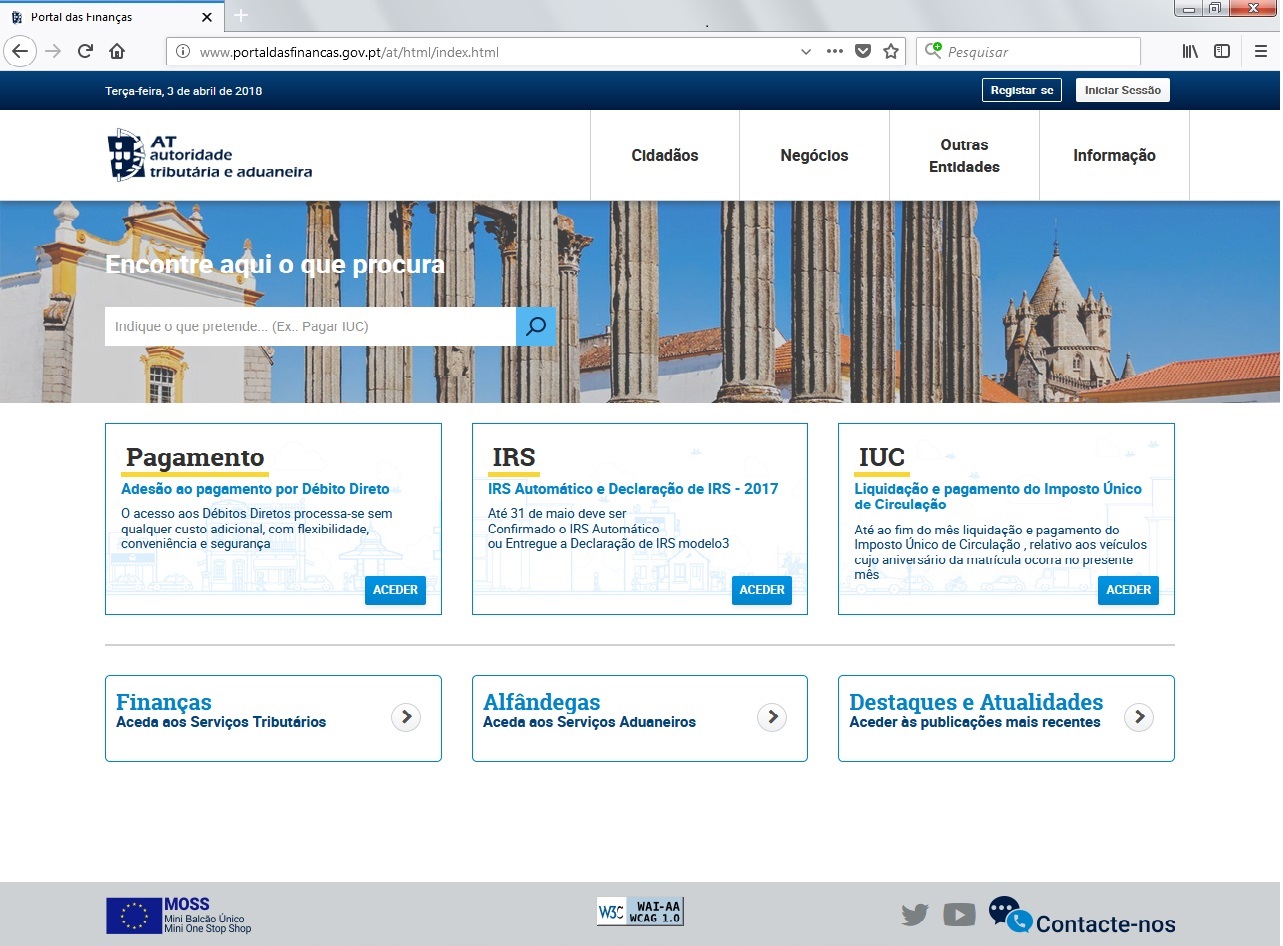This screenshot has width=1283, height=946.
Task: Click Aceda aos Serviços Tributários text
Action: coord(221,722)
